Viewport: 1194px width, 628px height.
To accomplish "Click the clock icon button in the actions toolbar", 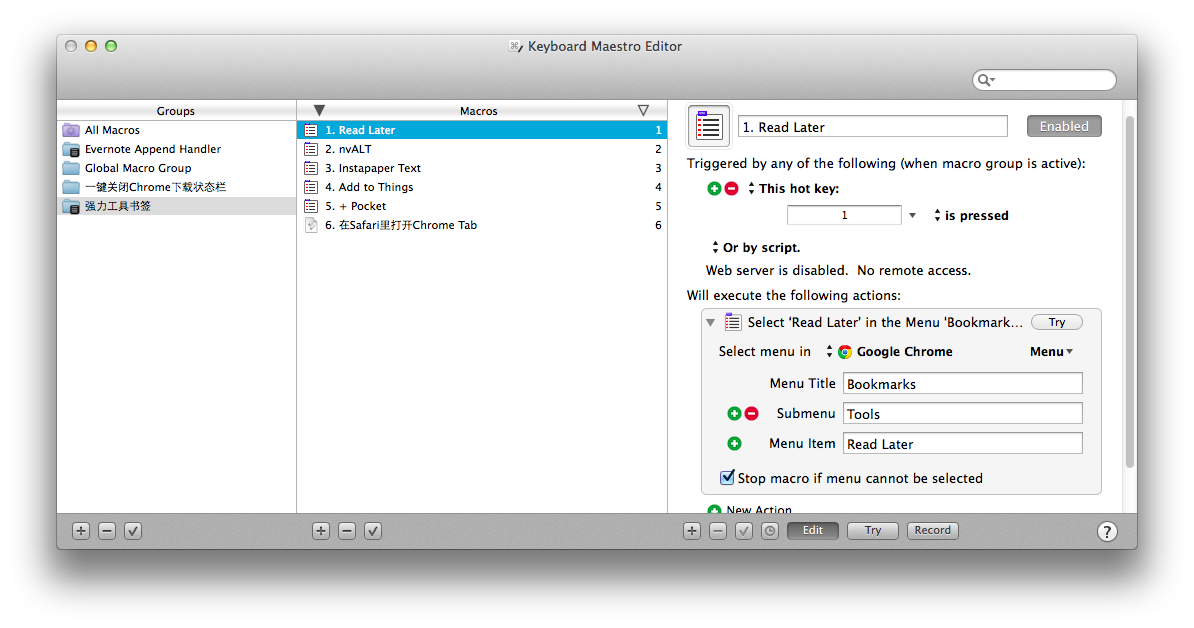I will coord(770,531).
